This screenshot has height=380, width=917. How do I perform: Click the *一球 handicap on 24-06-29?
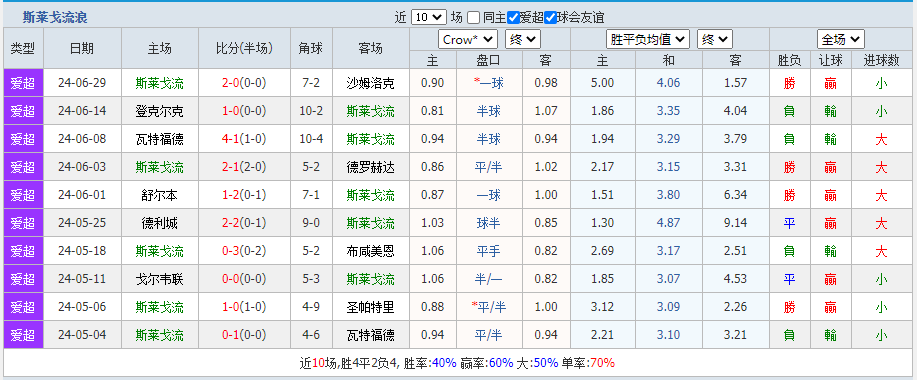pyautogui.click(x=488, y=83)
